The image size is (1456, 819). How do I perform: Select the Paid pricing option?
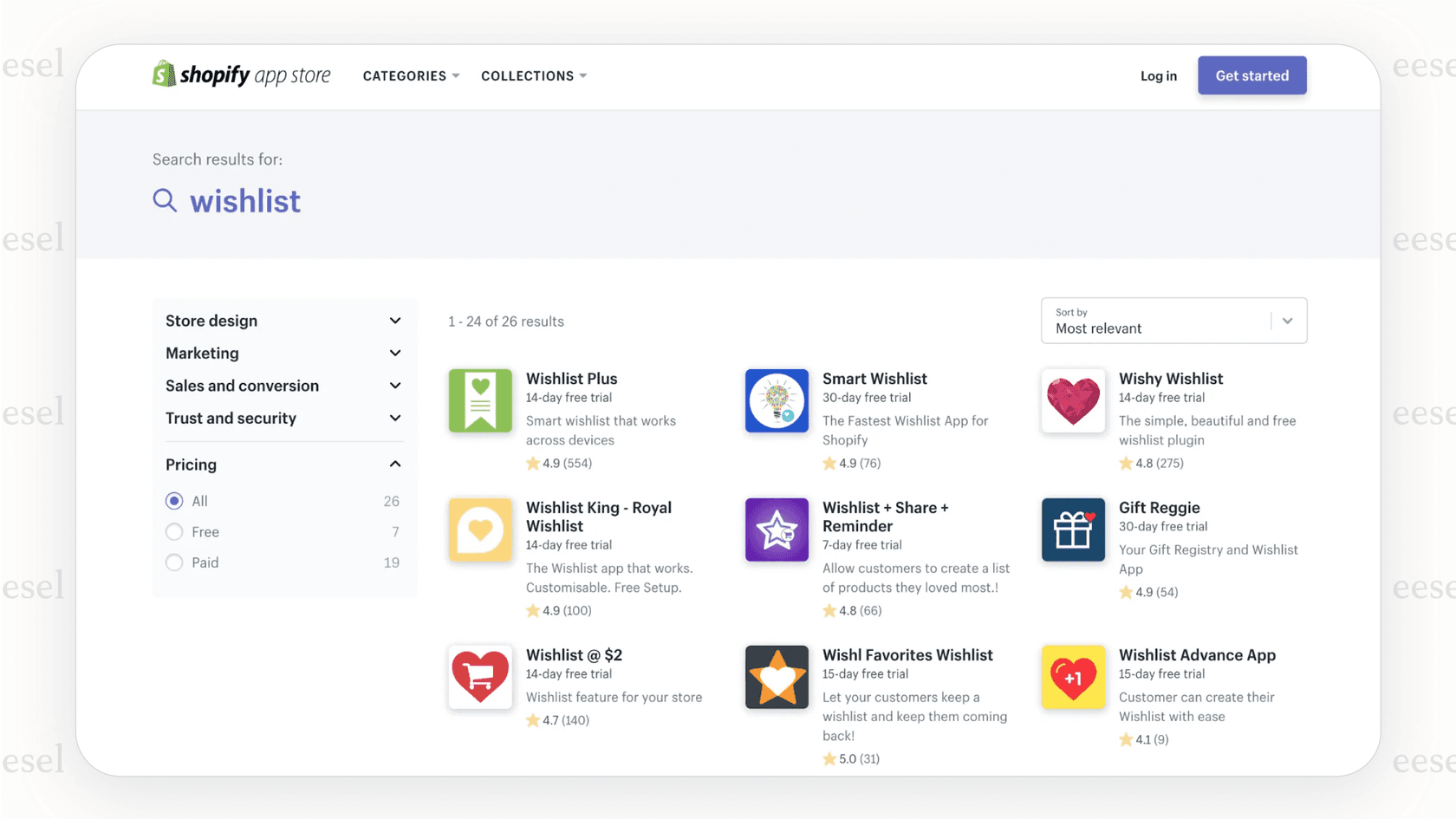click(x=174, y=562)
